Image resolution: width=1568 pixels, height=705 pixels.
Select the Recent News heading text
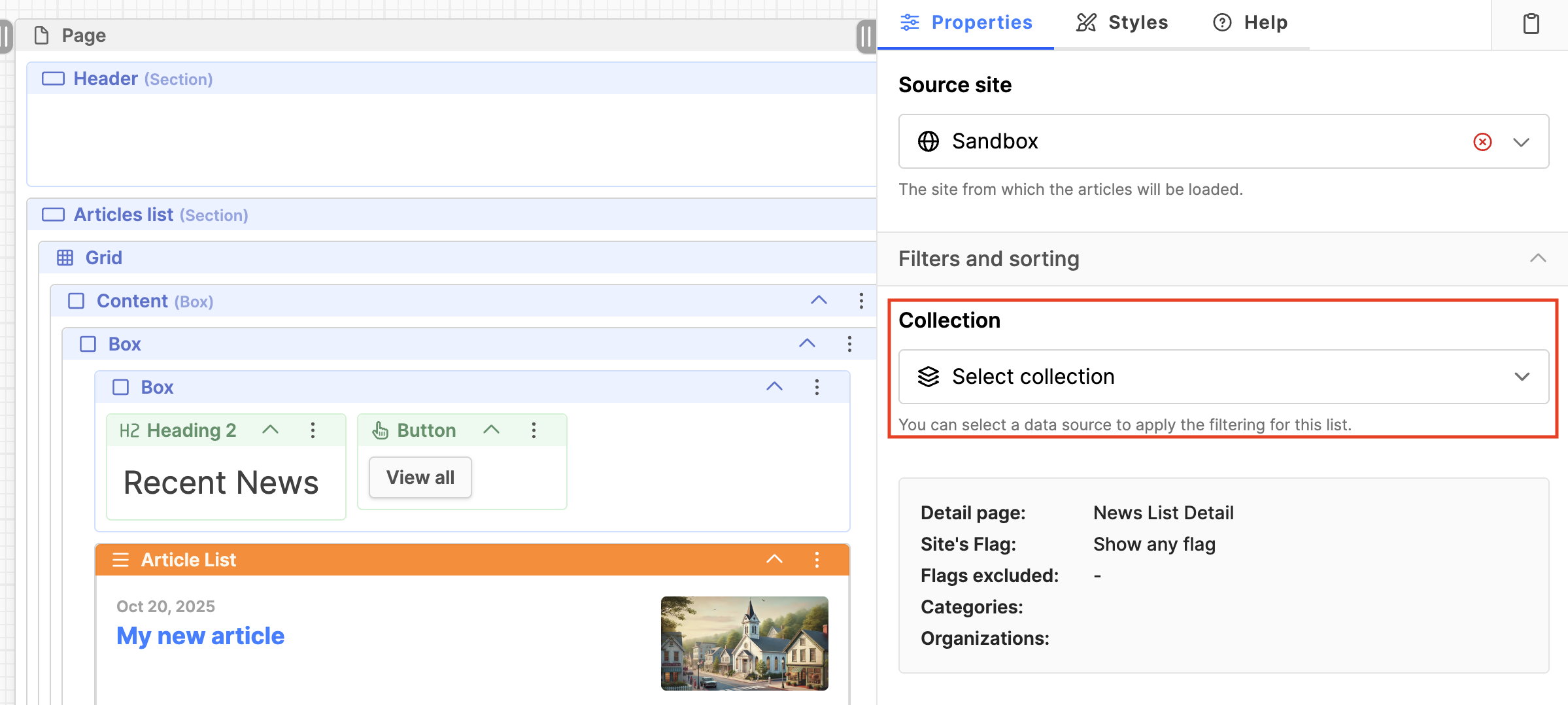point(221,483)
